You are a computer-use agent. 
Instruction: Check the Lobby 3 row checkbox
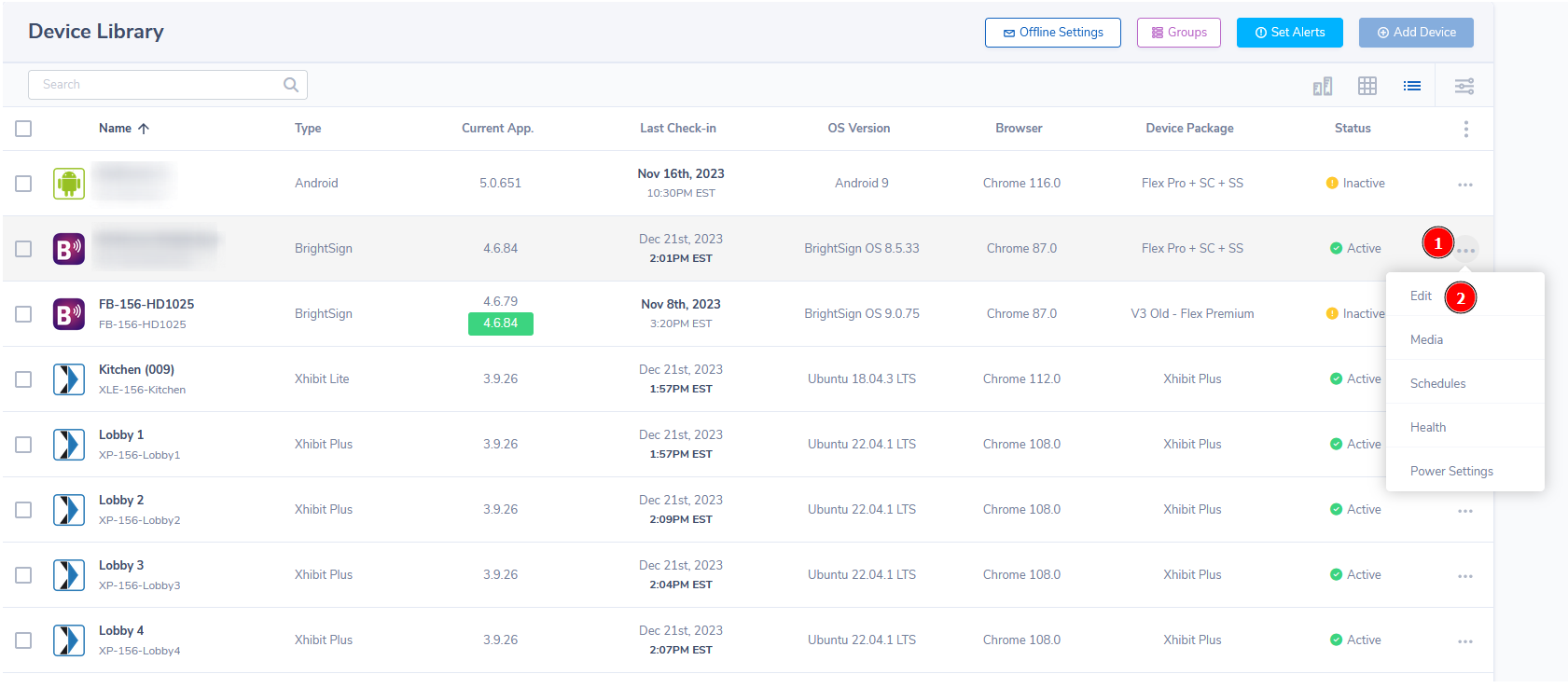tap(23, 575)
